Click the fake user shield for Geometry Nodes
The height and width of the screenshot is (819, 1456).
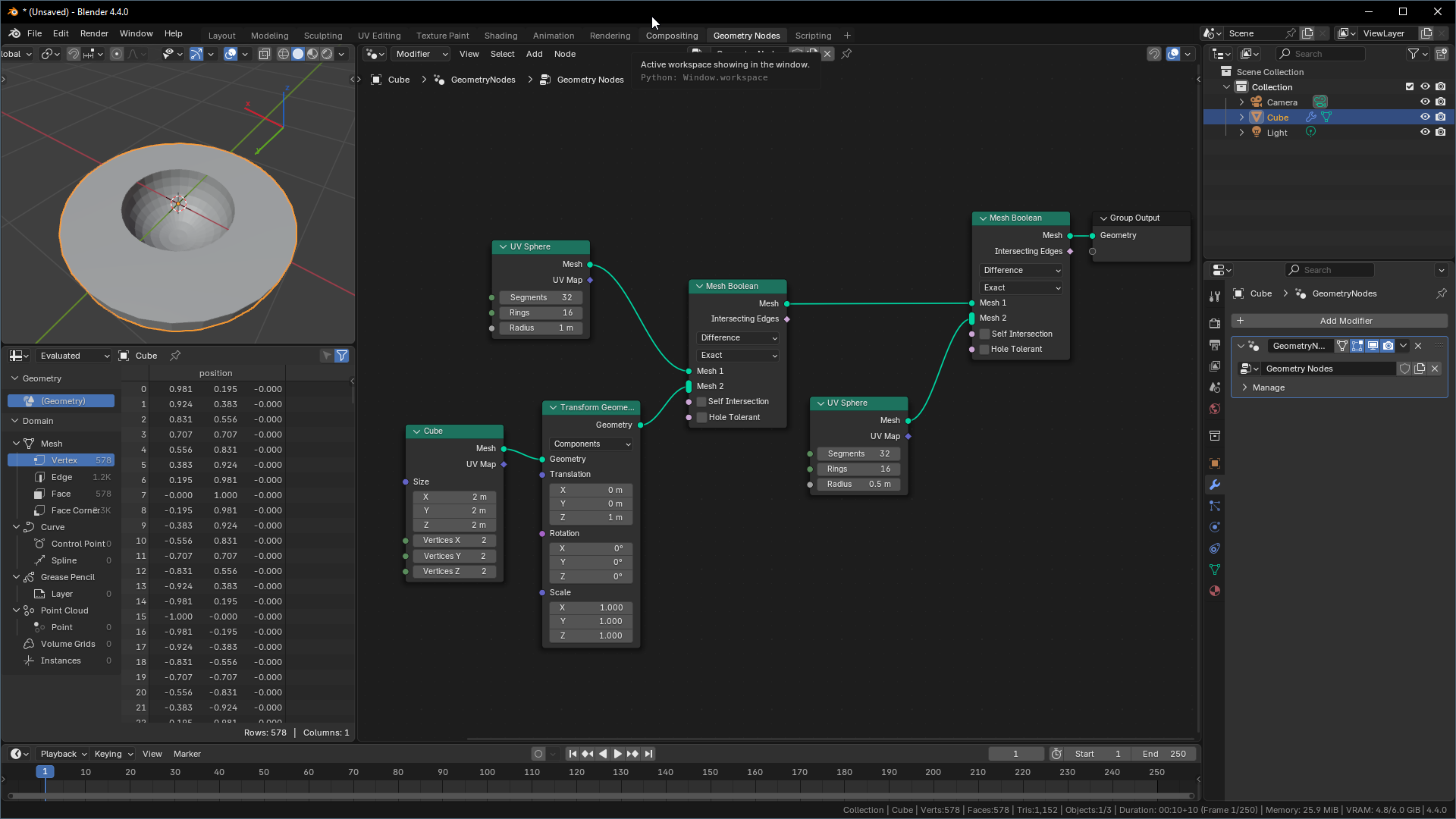point(1404,369)
